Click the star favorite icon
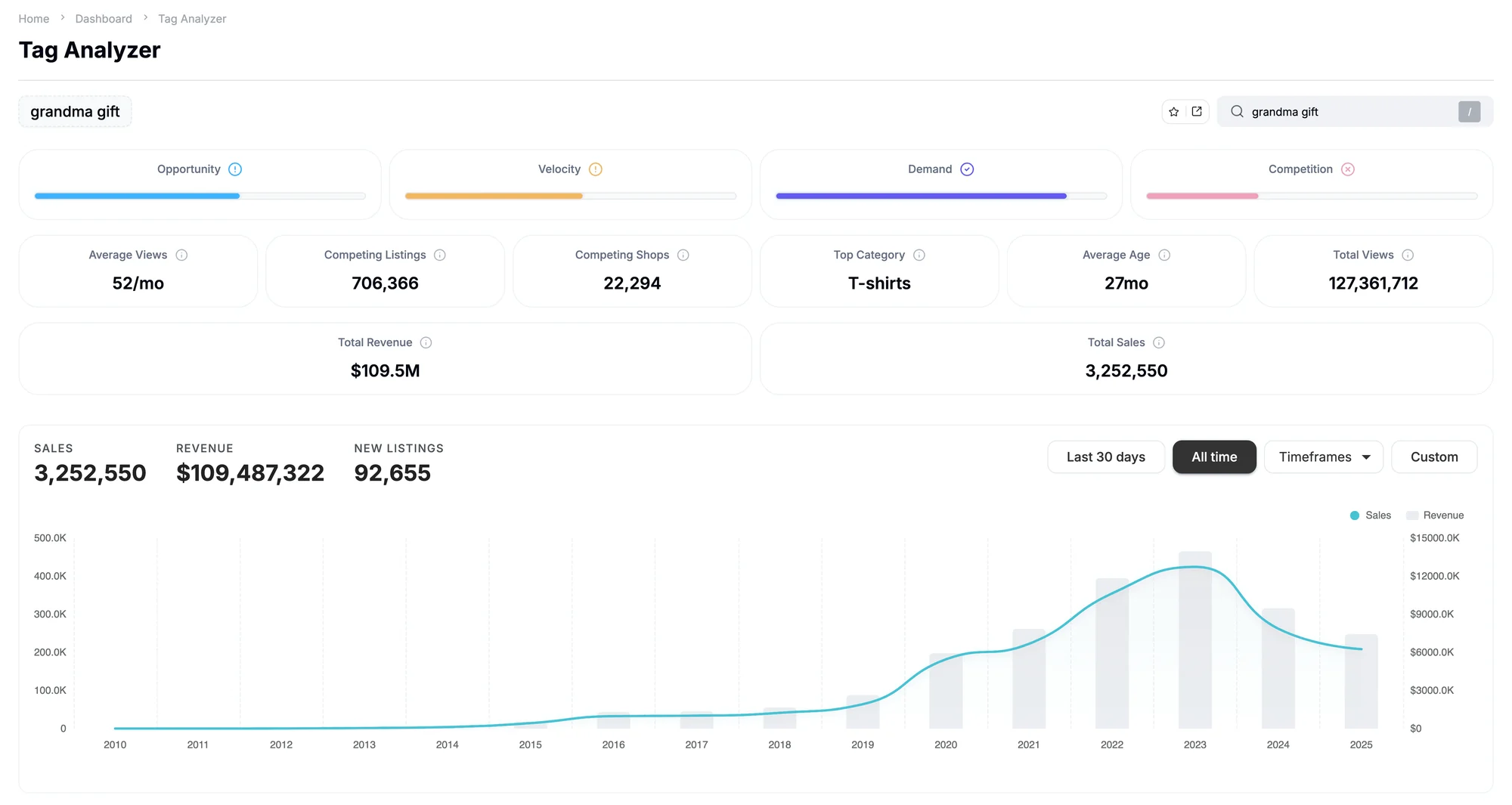The height and width of the screenshot is (805, 1512). (x=1173, y=112)
